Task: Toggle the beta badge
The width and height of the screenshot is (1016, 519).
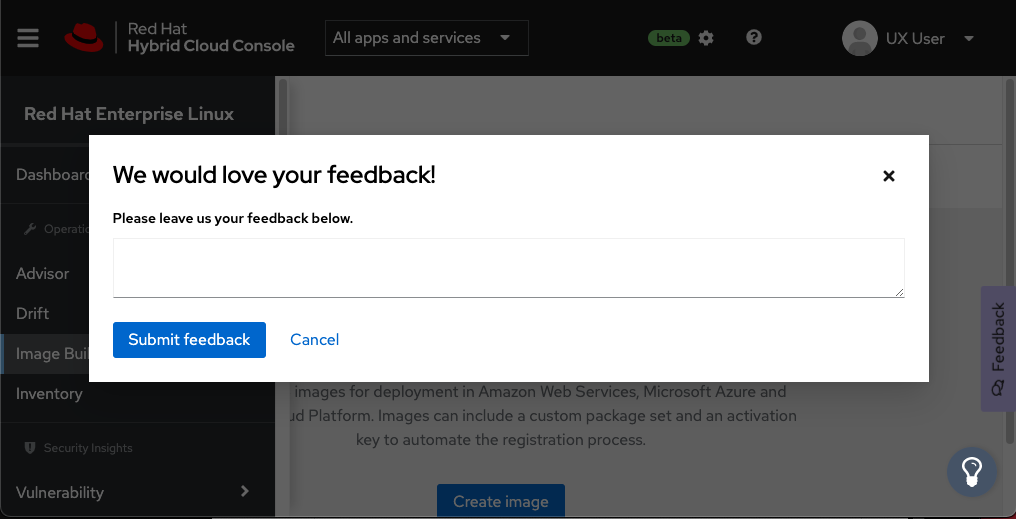Action: [x=669, y=38]
